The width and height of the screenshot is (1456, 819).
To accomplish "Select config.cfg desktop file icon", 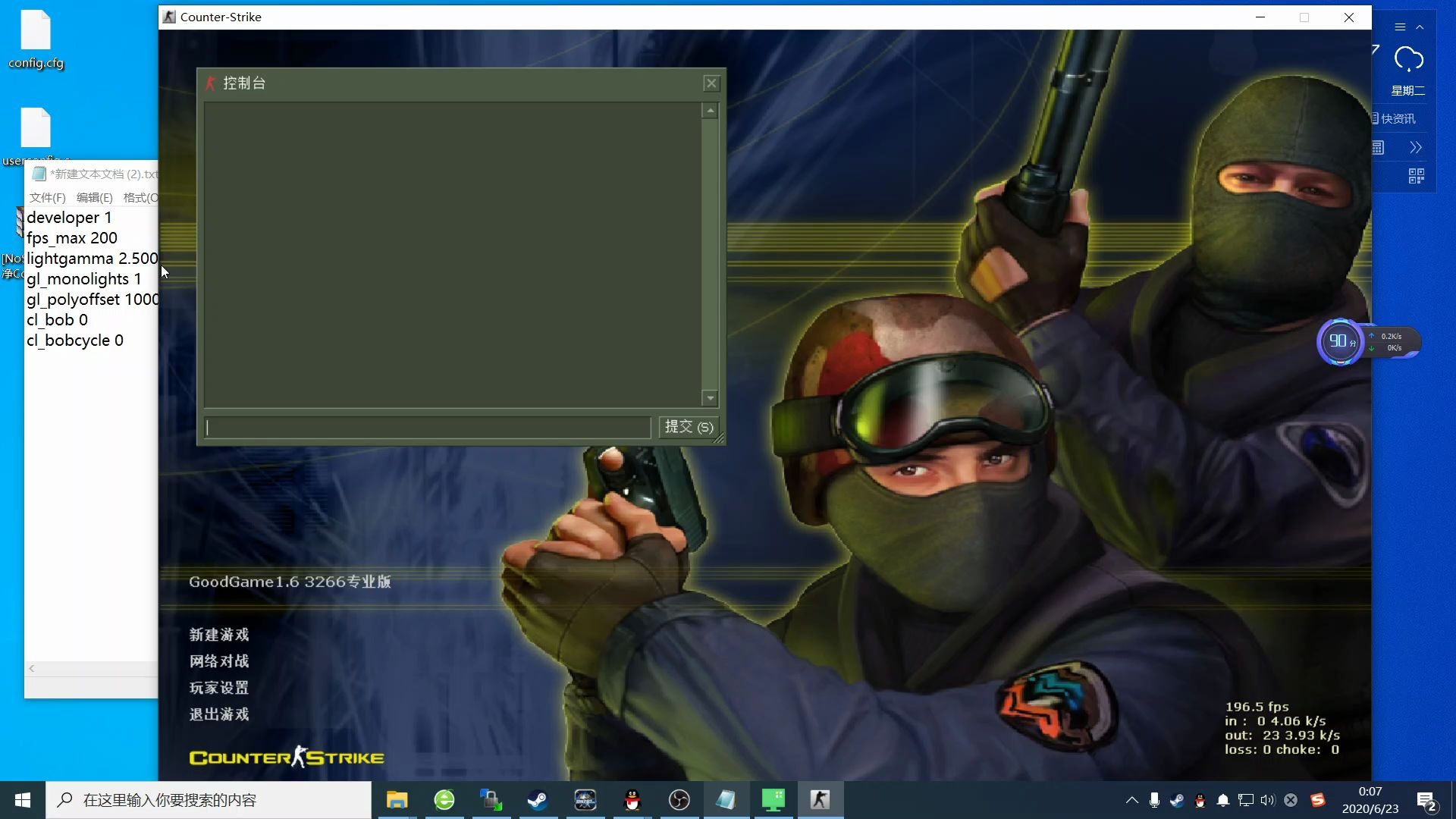I will pyautogui.click(x=36, y=39).
